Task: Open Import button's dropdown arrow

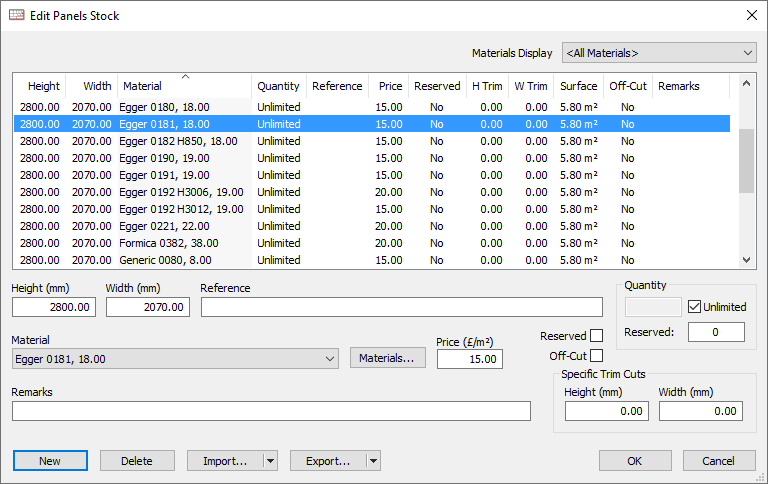Action: [269, 461]
